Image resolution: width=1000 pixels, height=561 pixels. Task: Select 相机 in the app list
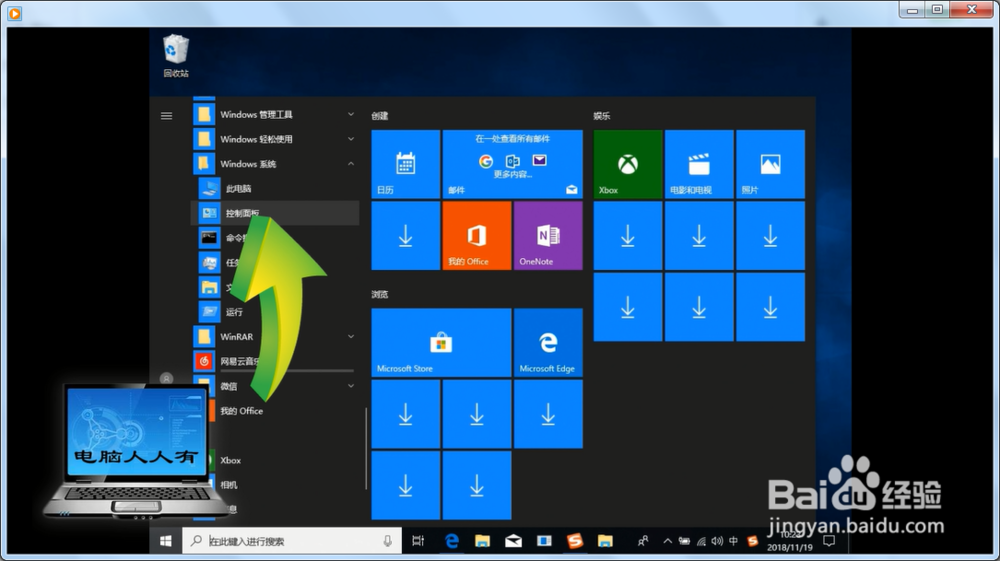click(x=229, y=484)
